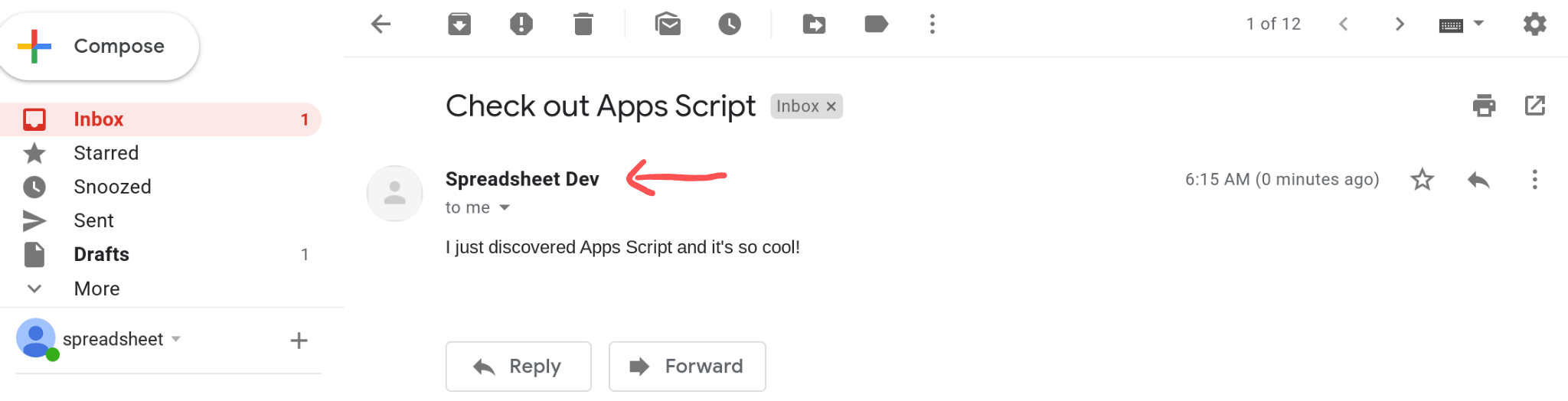Start a new chat with plus
This screenshot has width=1568, height=401.
299,341
